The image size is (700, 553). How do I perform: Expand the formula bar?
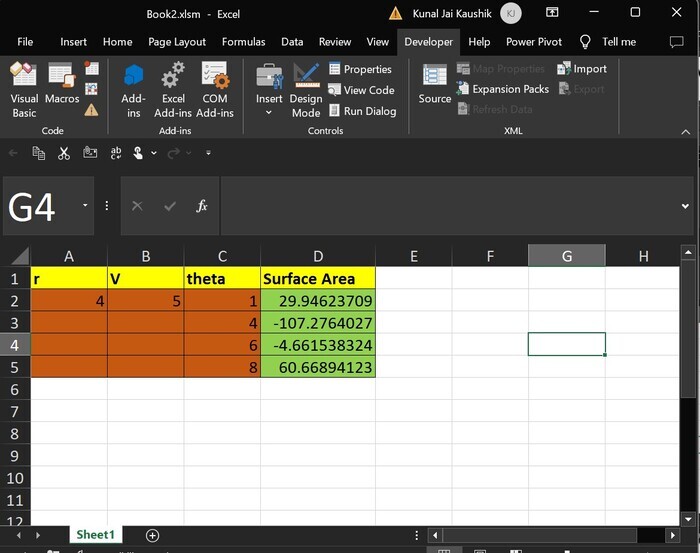[685, 206]
